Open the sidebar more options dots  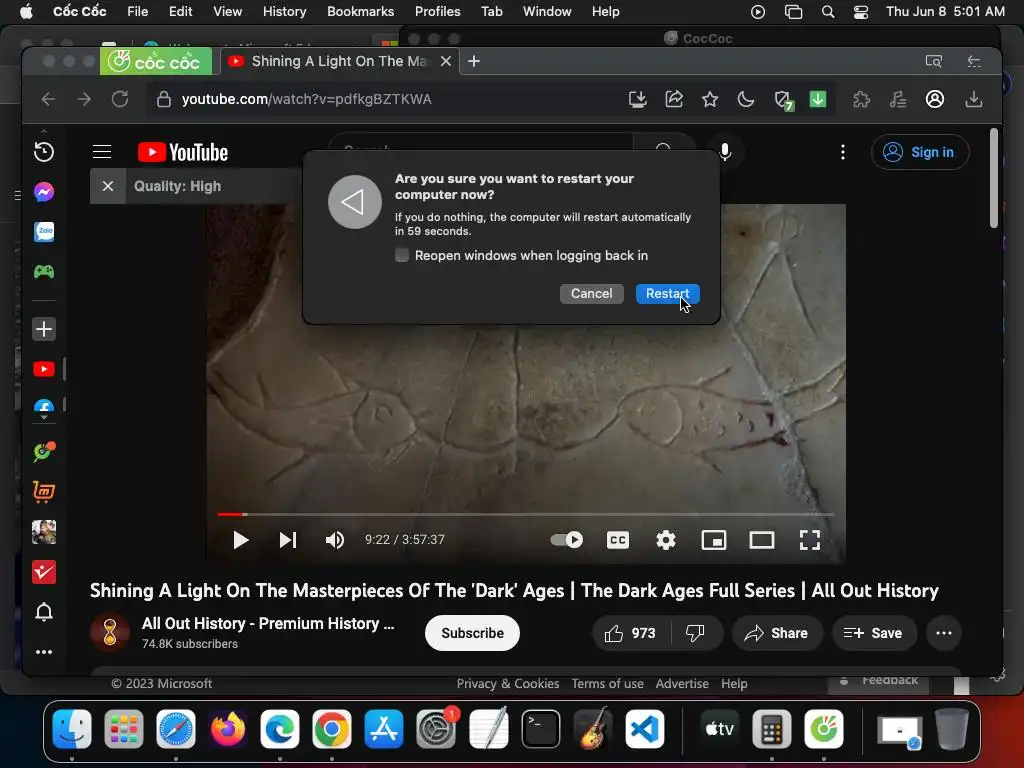(44, 652)
